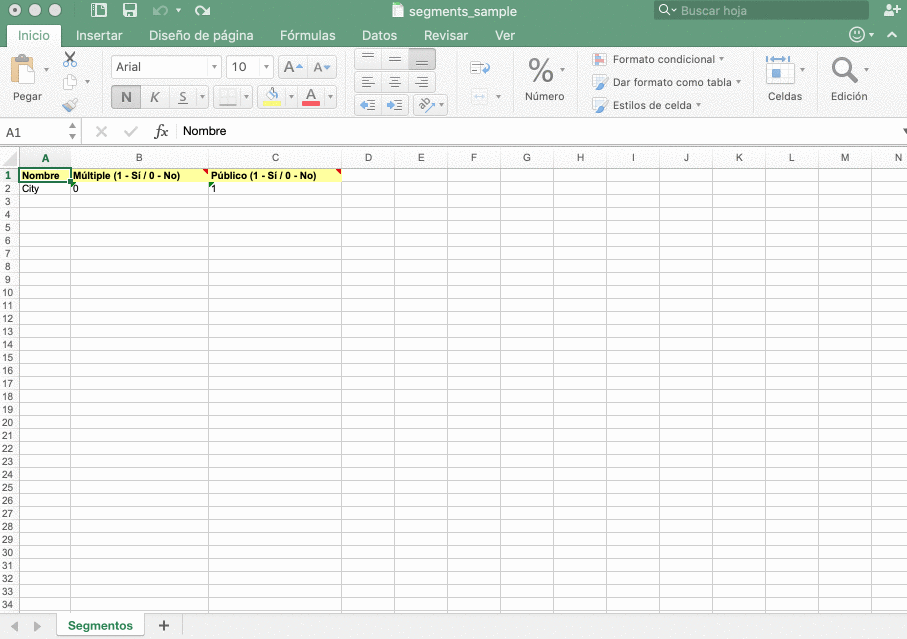Viewport: 907px width, 639px height.
Task: Click the Edición magnifier icon
Action: pos(845,70)
